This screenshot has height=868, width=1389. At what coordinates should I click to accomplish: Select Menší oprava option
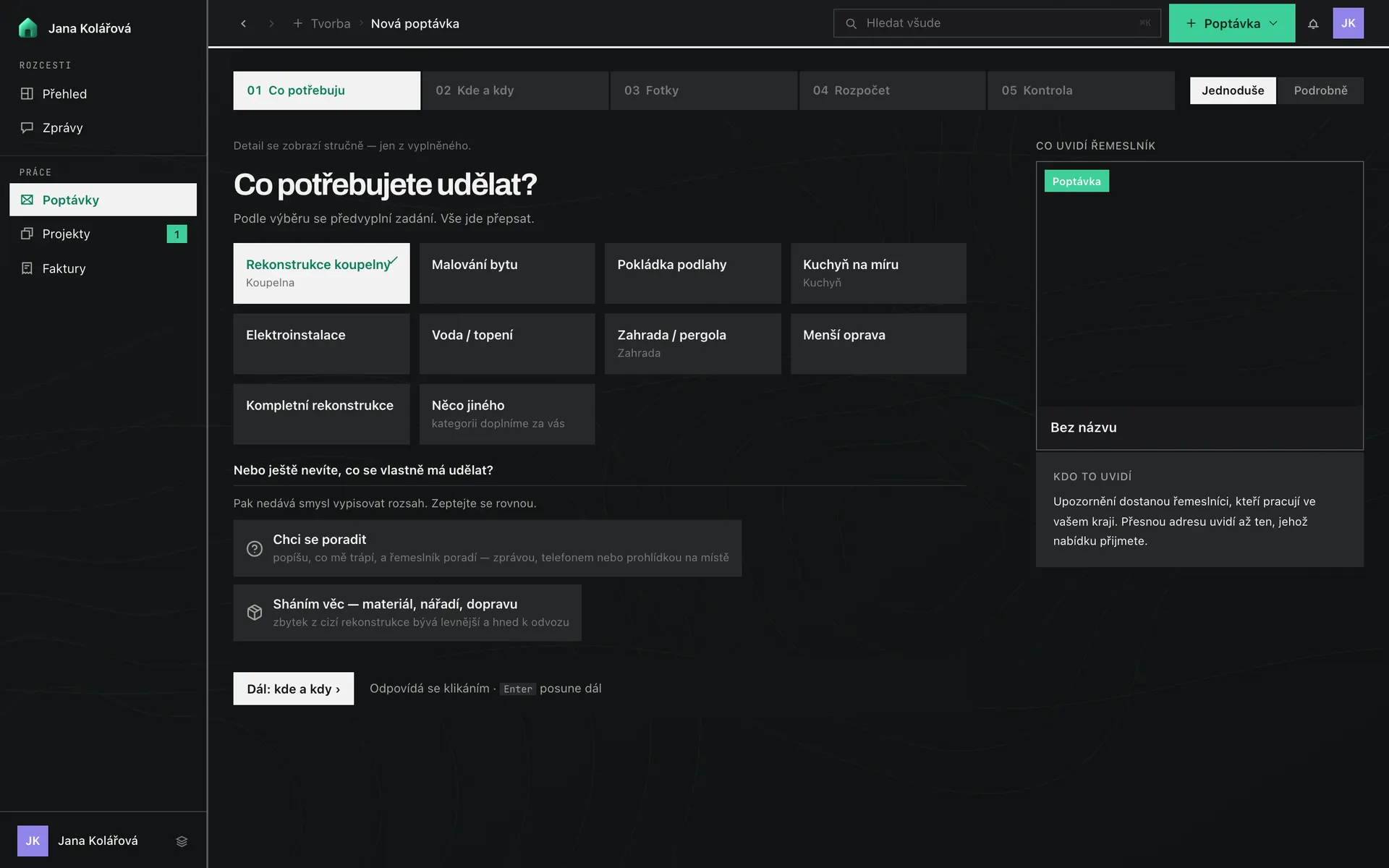pyautogui.click(x=878, y=344)
